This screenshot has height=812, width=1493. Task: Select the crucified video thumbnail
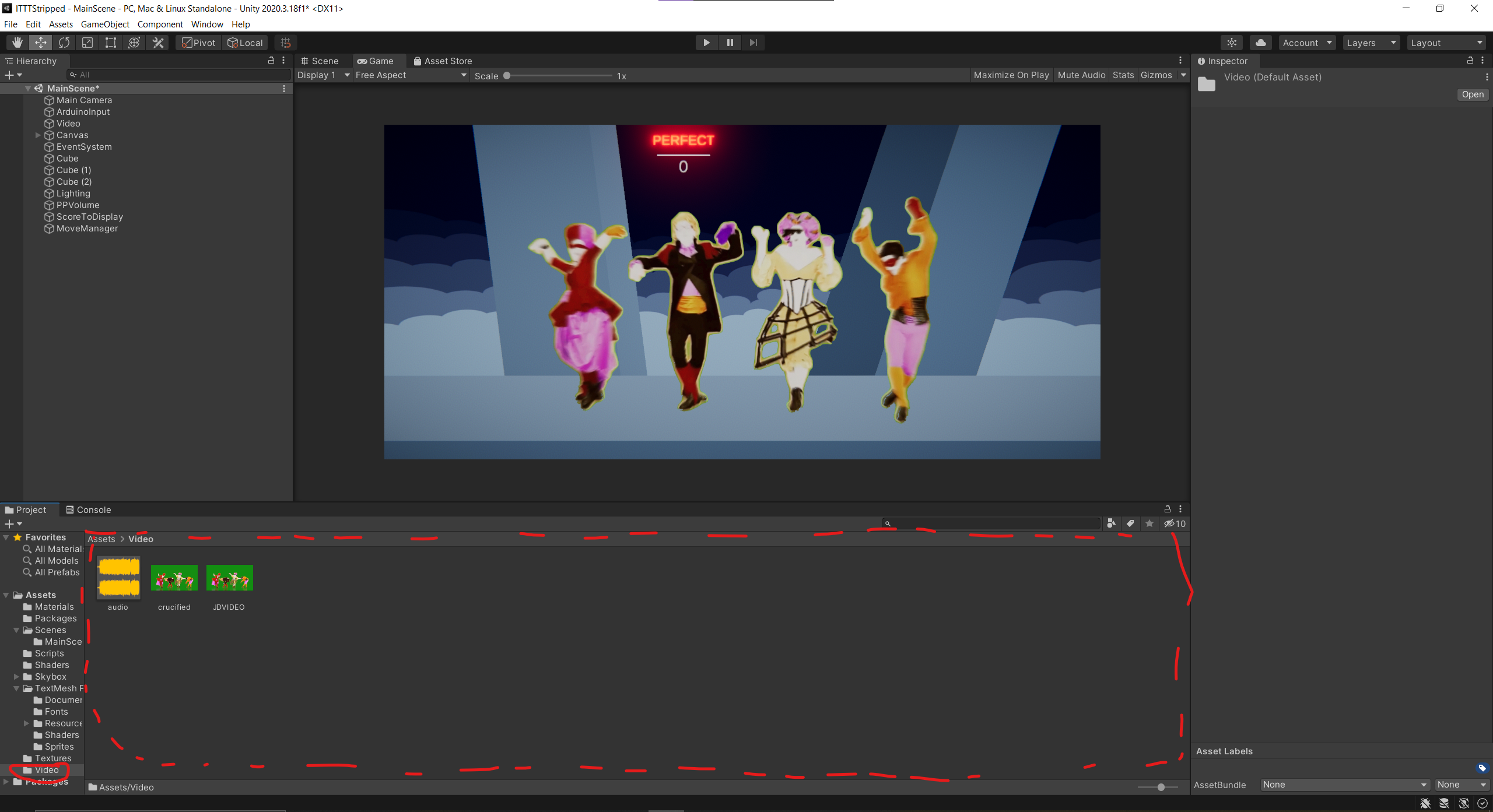(x=174, y=578)
